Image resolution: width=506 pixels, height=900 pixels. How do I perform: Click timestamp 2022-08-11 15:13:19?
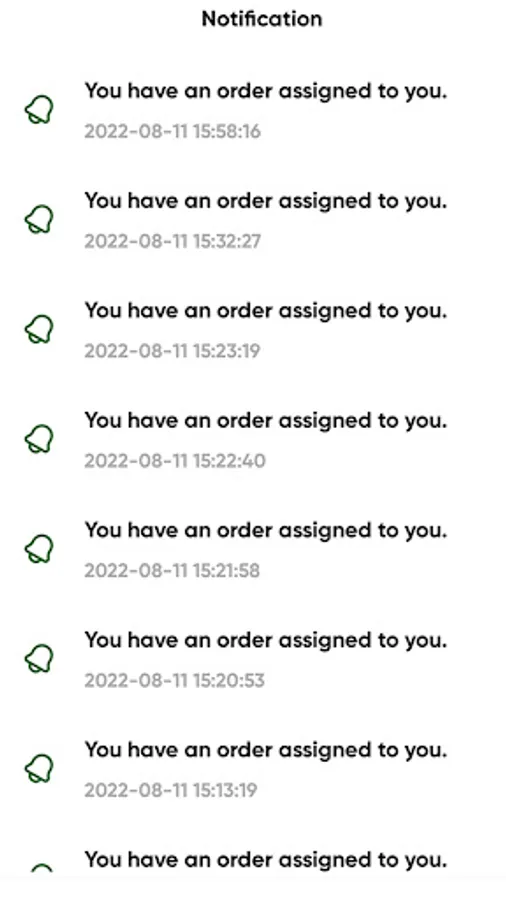point(171,790)
